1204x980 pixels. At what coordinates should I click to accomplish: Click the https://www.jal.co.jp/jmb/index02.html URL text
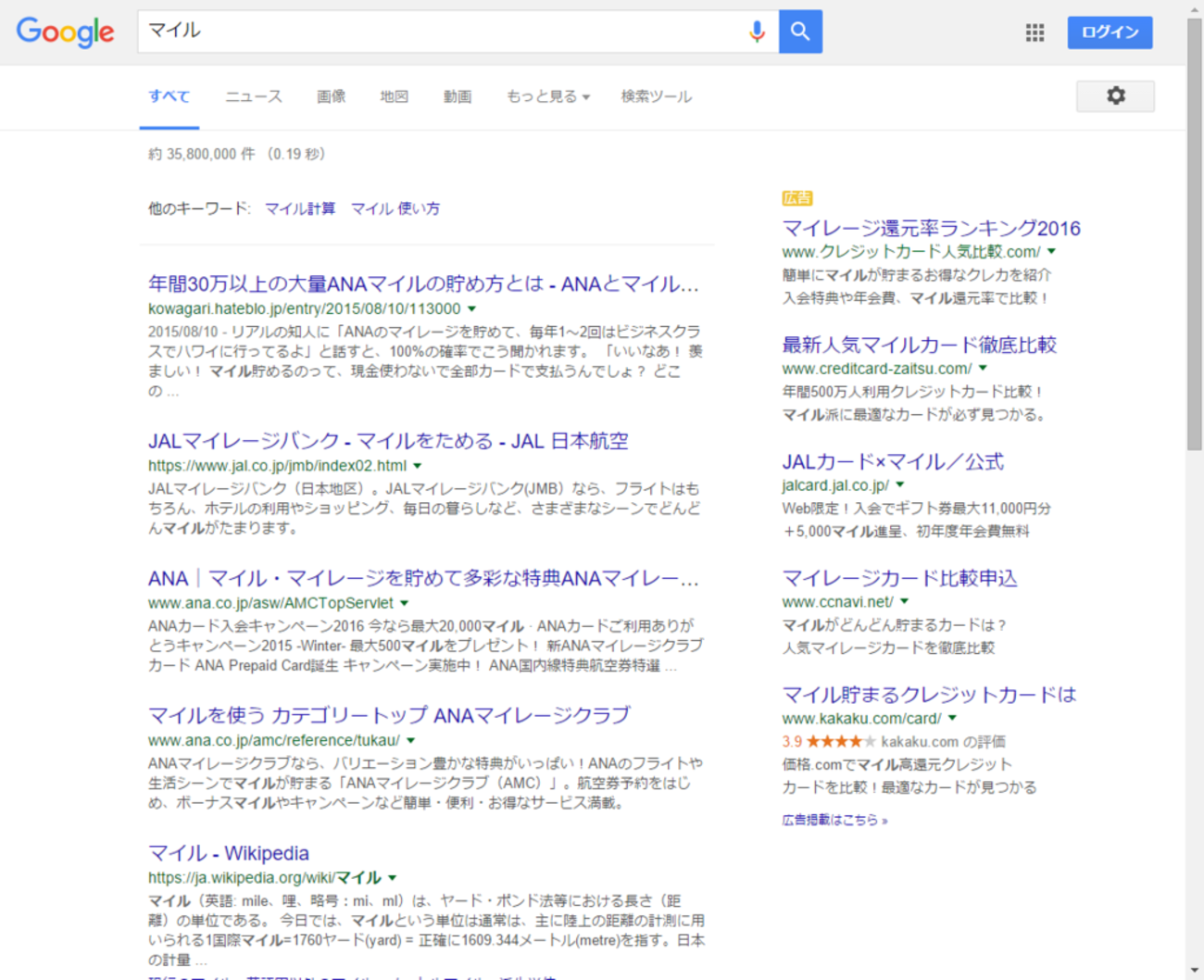[x=277, y=466]
